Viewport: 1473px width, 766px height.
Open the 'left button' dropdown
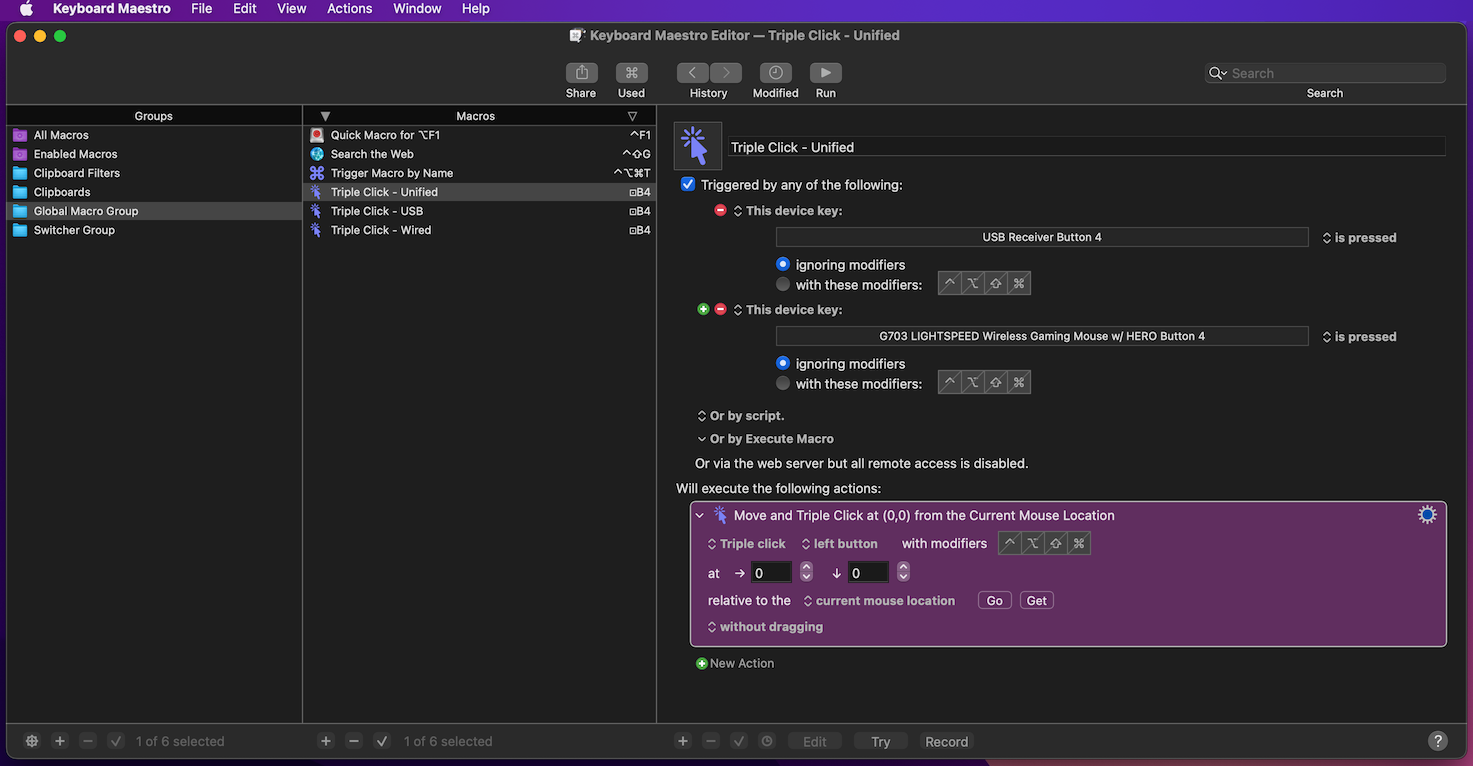pos(839,544)
